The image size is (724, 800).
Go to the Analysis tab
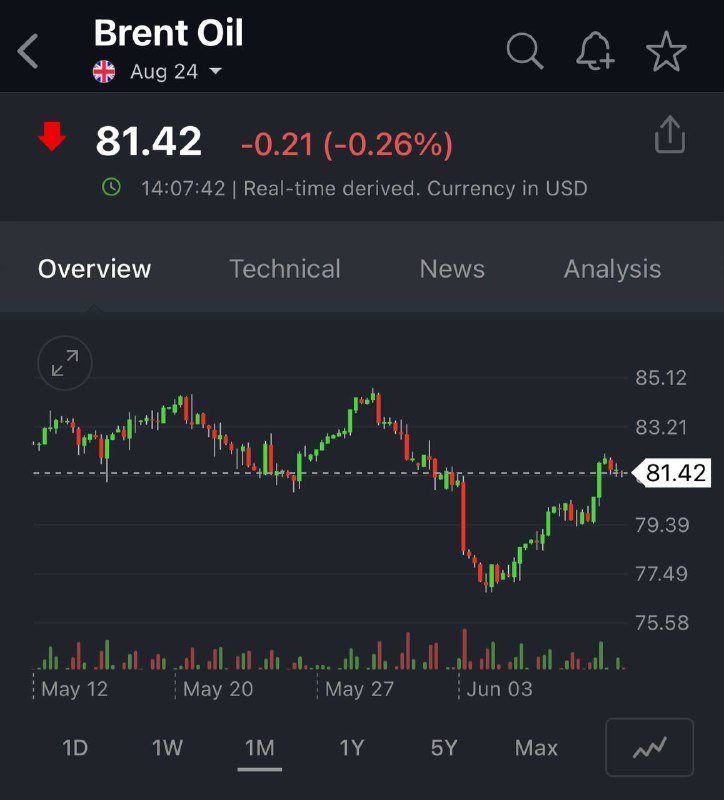click(x=612, y=269)
